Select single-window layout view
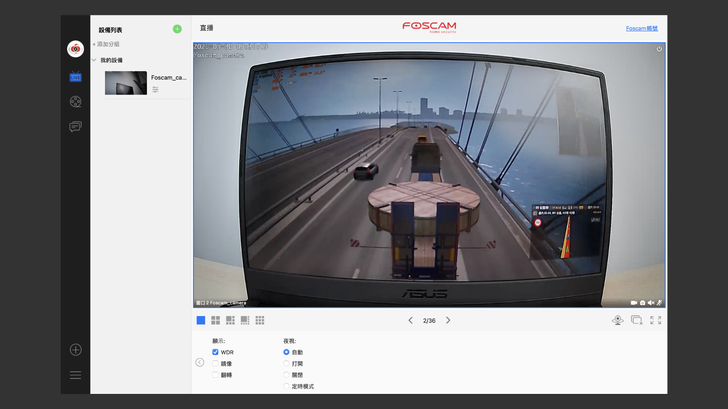Image resolution: width=728 pixels, height=409 pixels. tap(201, 320)
